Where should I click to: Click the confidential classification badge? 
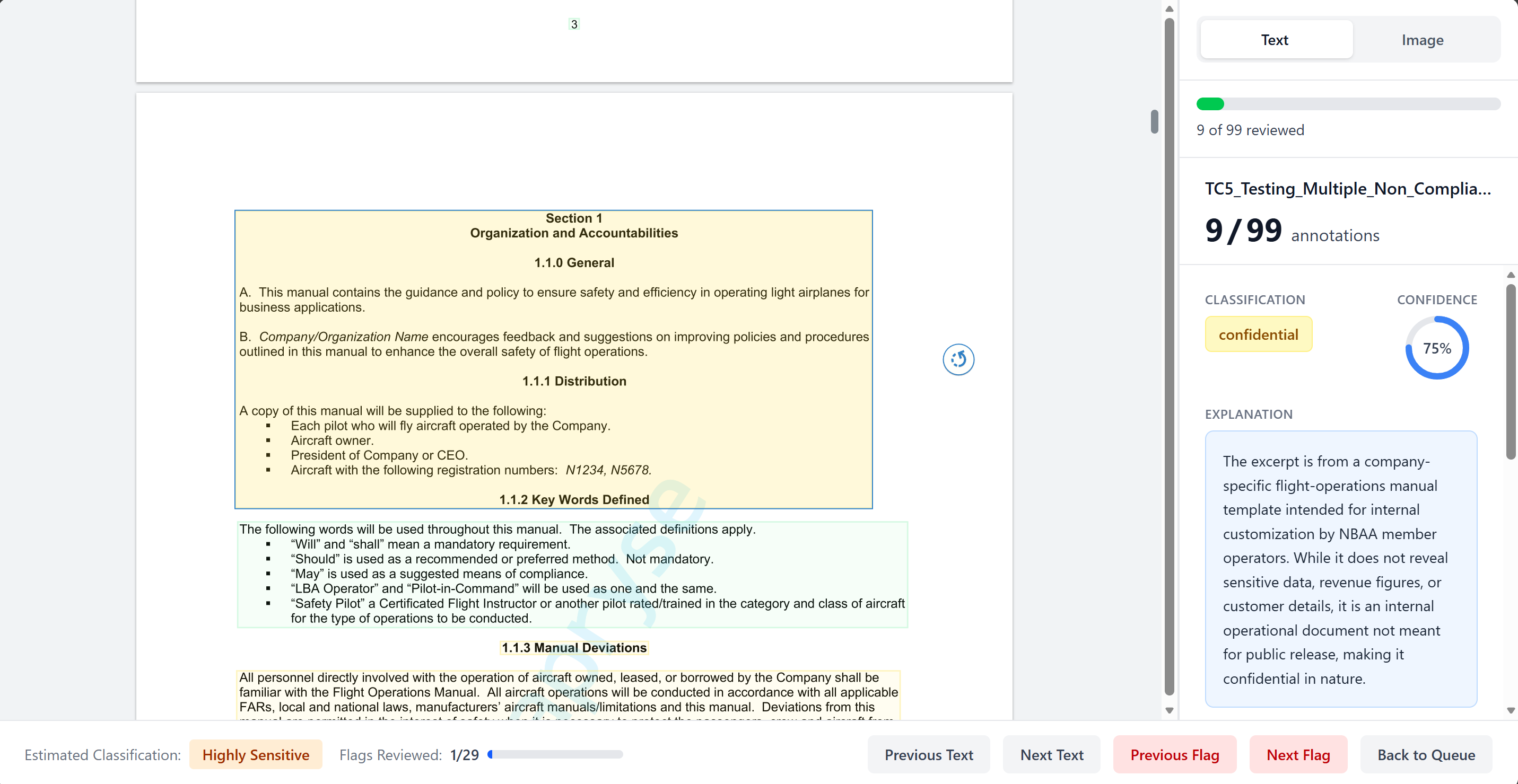pos(1259,333)
